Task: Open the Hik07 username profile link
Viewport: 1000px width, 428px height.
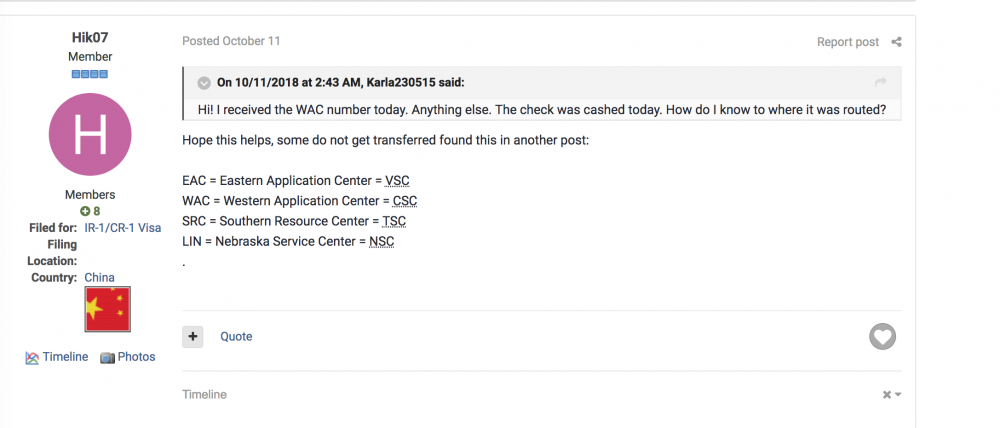Action: 90,38
